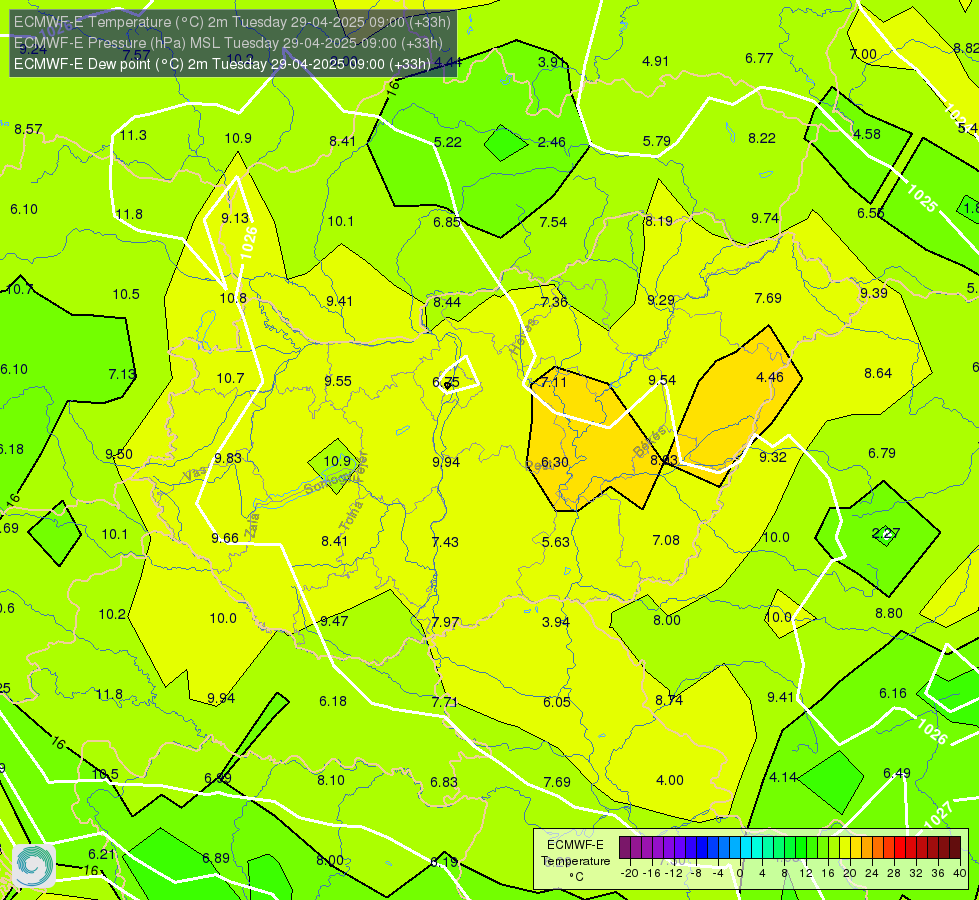Click the dew point value 7.36
The height and width of the screenshot is (900, 979).
coord(554,302)
